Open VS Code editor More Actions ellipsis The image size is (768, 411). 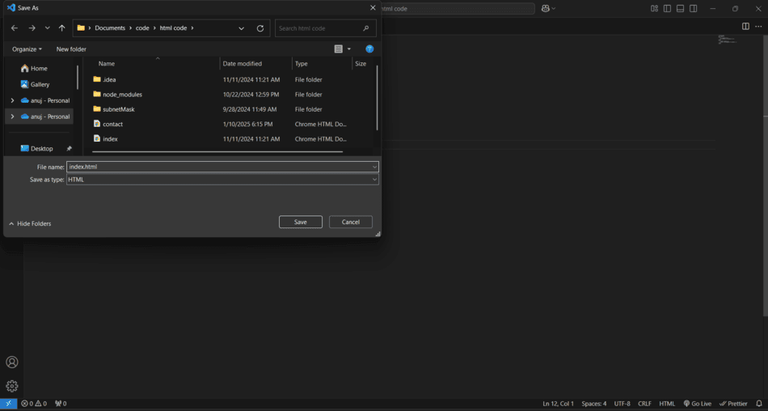pyautogui.click(x=758, y=26)
